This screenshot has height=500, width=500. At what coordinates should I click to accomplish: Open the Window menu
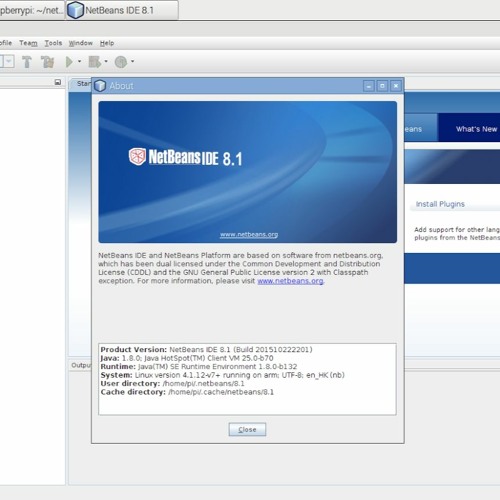point(81,43)
